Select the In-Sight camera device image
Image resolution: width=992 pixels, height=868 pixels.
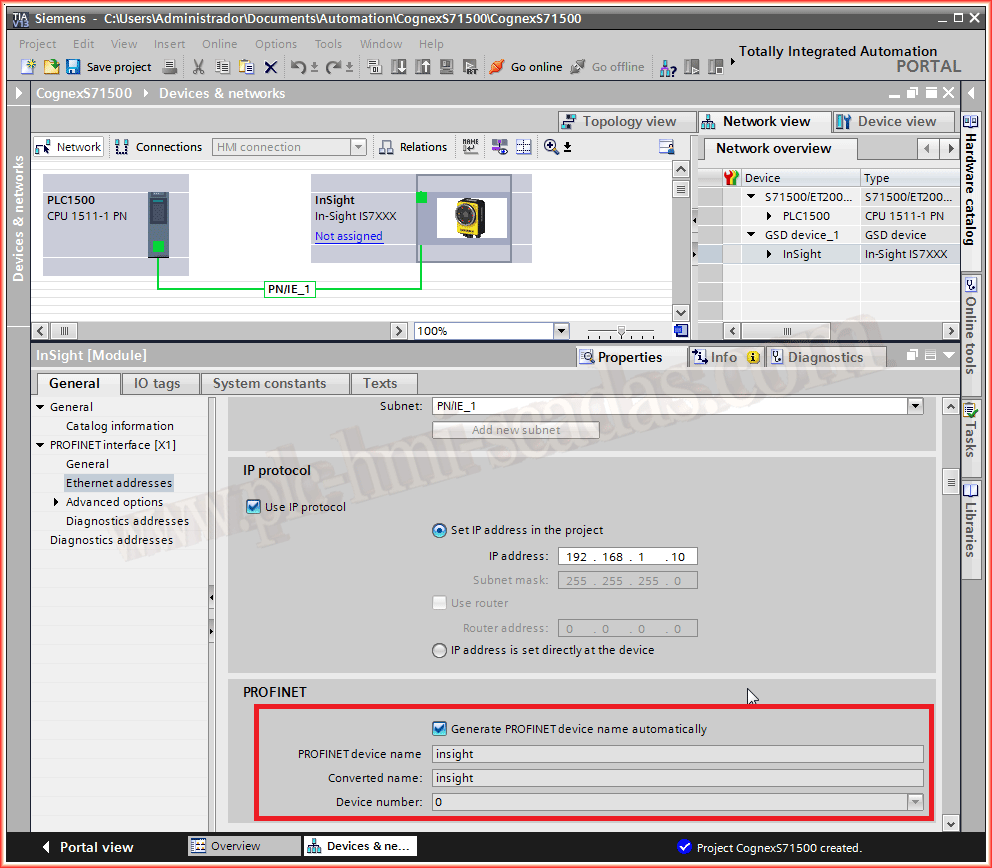464,217
